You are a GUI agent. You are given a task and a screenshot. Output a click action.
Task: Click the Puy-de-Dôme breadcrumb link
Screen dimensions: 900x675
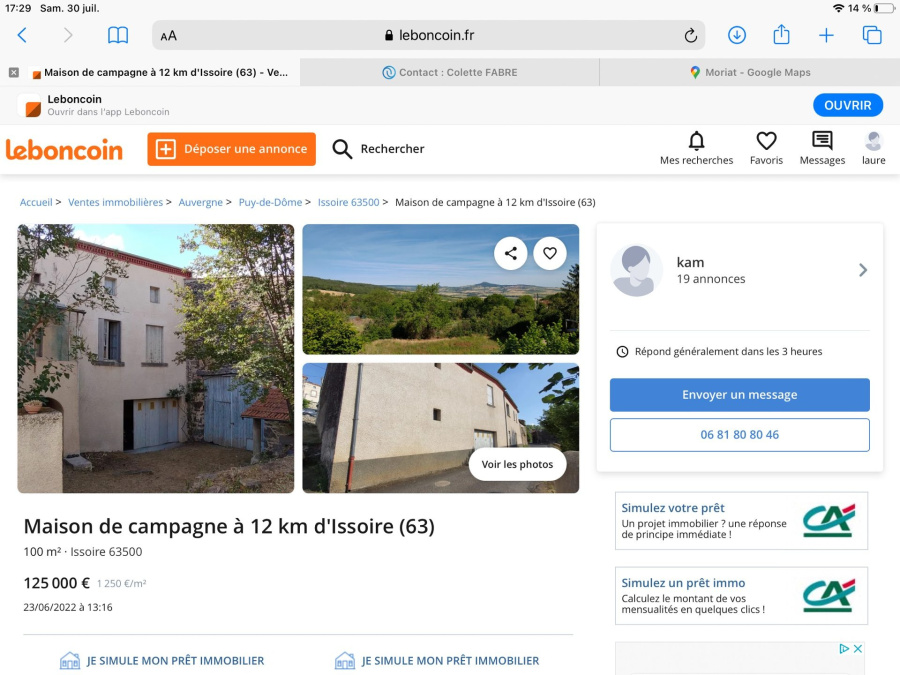click(270, 202)
